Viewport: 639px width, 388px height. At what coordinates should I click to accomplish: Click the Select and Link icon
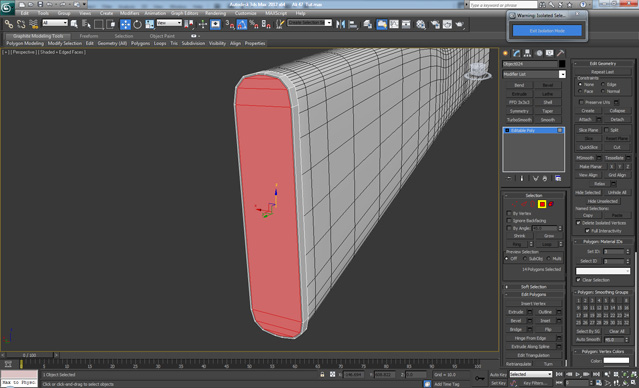click(x=9, y=24)
